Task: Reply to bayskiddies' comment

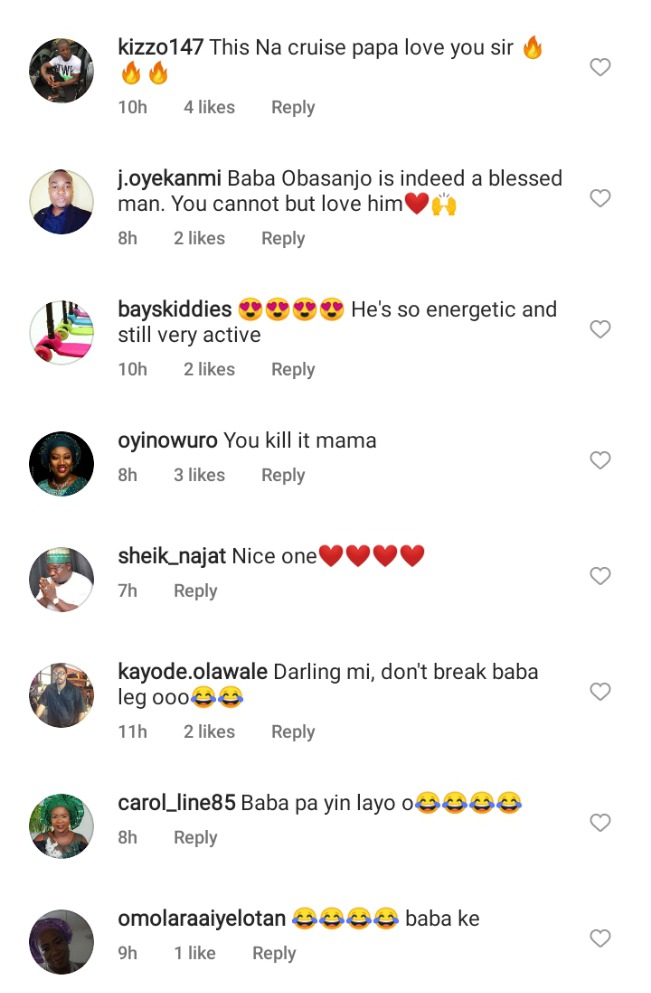Action: 293,370
